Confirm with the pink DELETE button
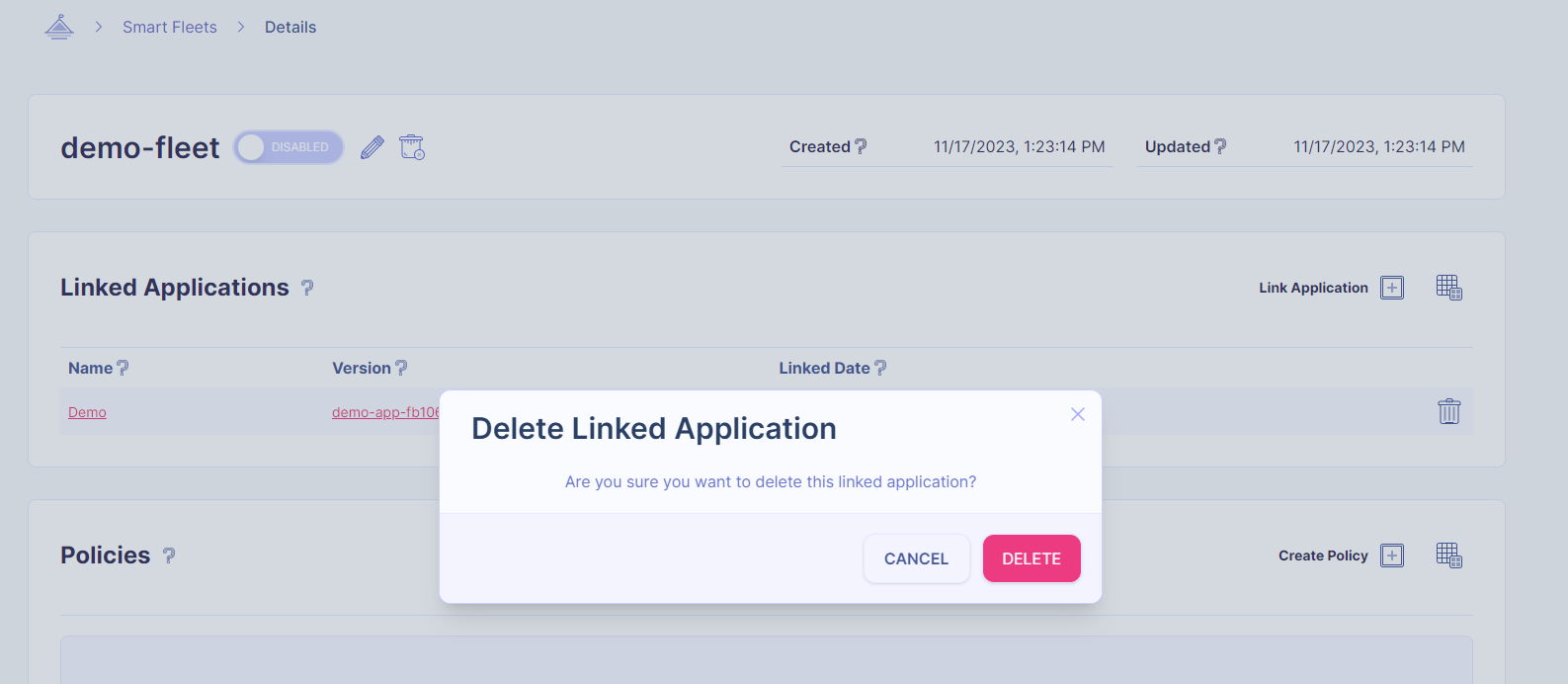Screen dimensions: 1568x684 click(x=1032, y=558)
